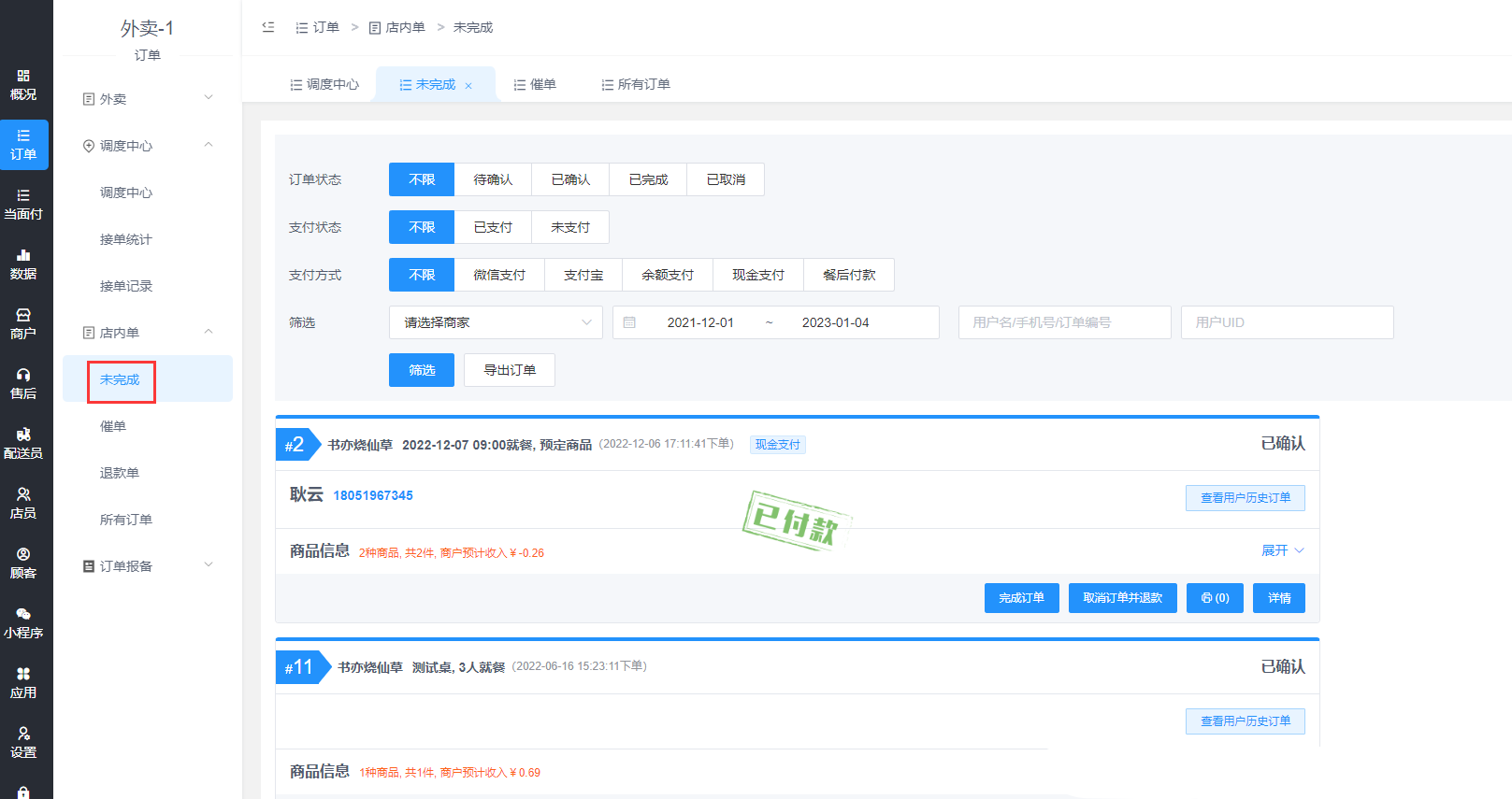Click the end date 2023-01-04 field
The height and width of the screenshot is (799, 1512).
click(835, 322)
